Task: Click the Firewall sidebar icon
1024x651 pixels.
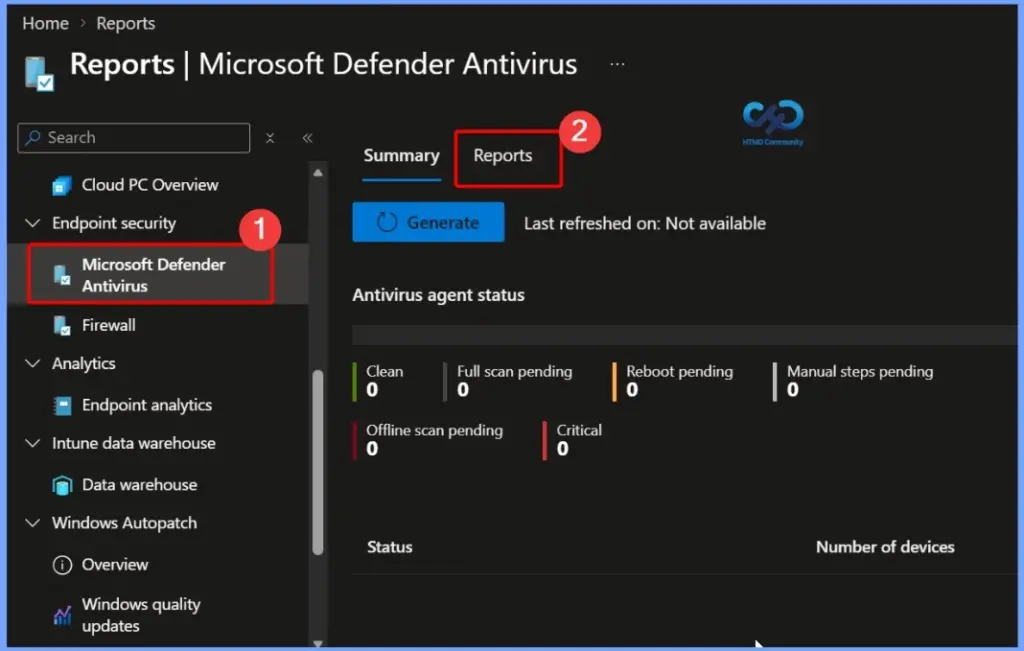Action: pos(61,325)
